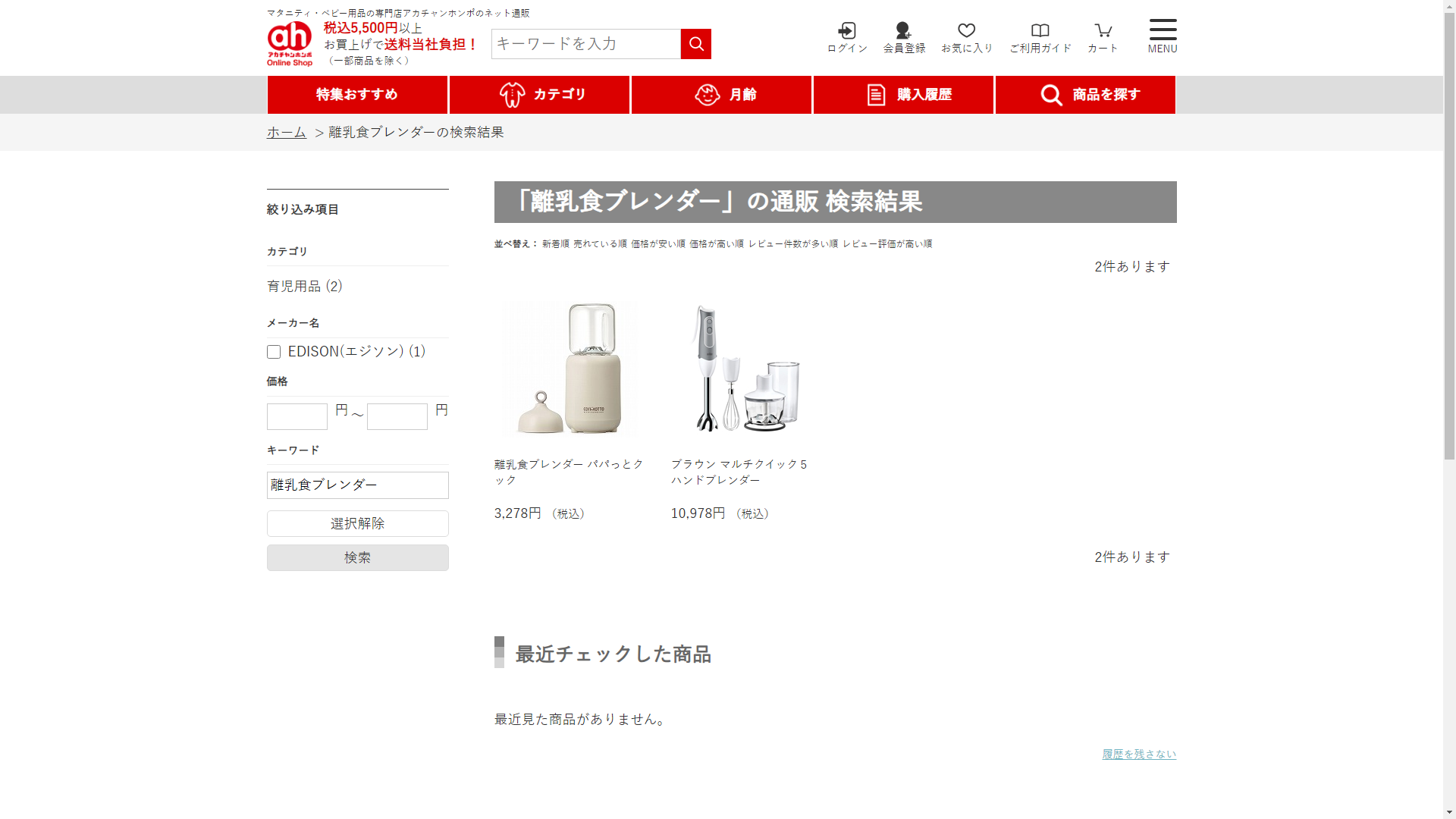This screenshot has height=819, width=1456.
Task: Open the 購入履歴 navigation tab
Action: click(x=903, y=95)
